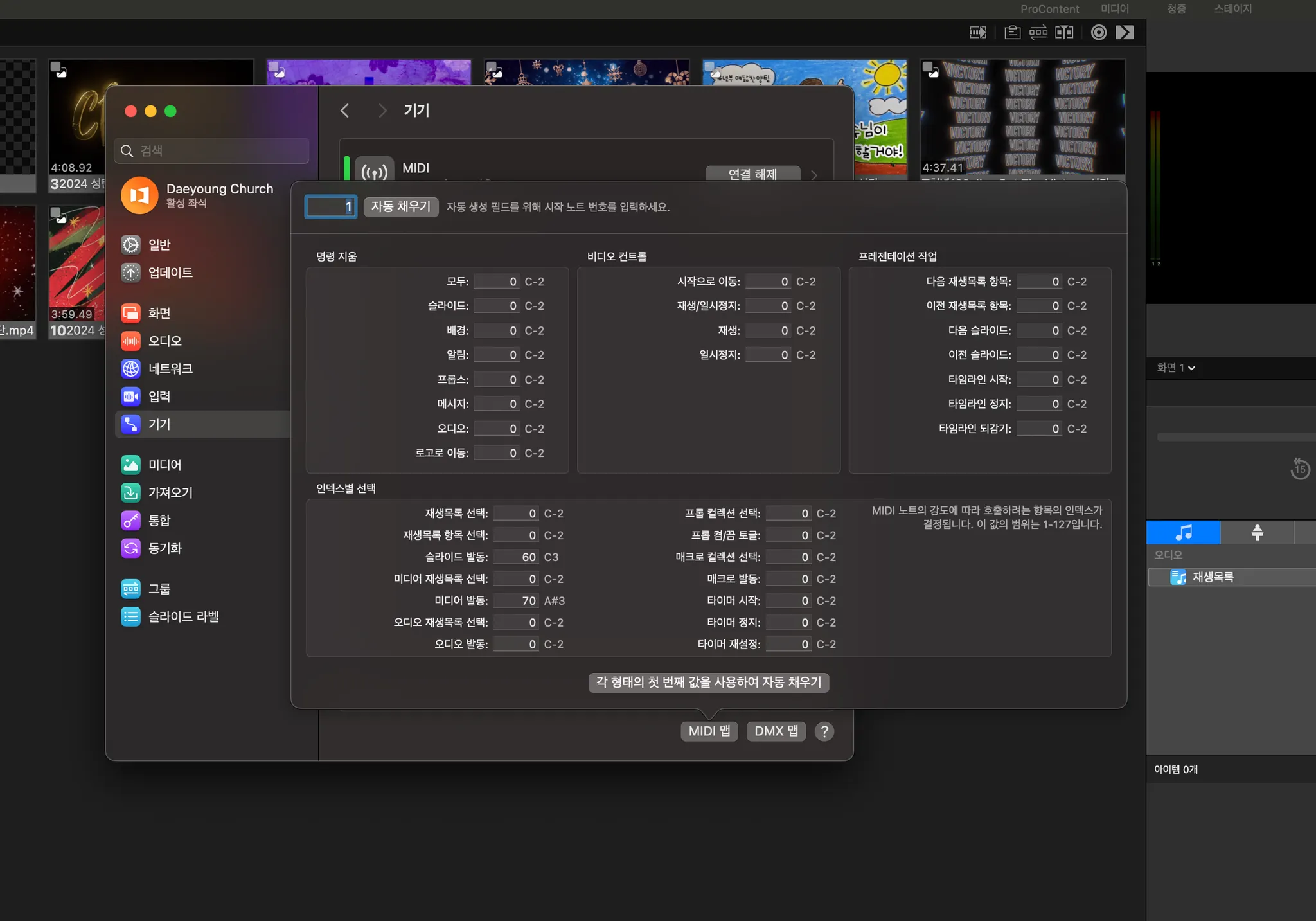
Task: Go back with the left chevron
Action: pos(345,111)
